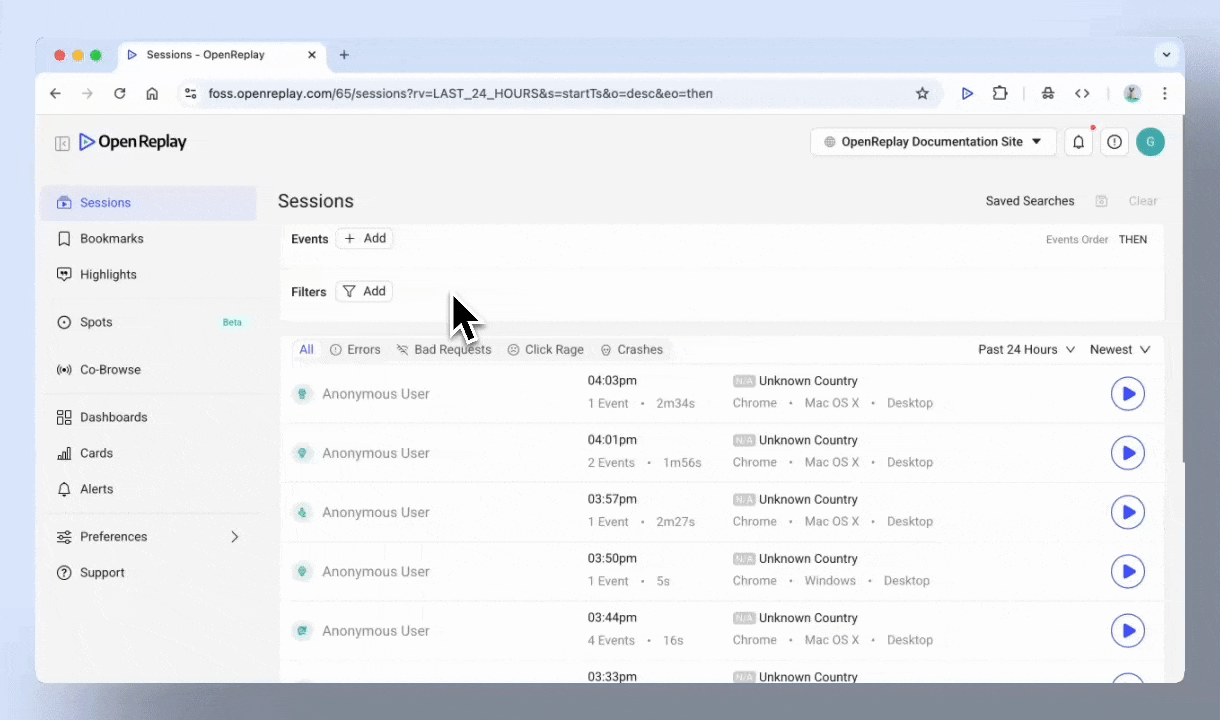Collapse the sidebar using the panel icon
1220x720 pixels.
tap(62, 143)
